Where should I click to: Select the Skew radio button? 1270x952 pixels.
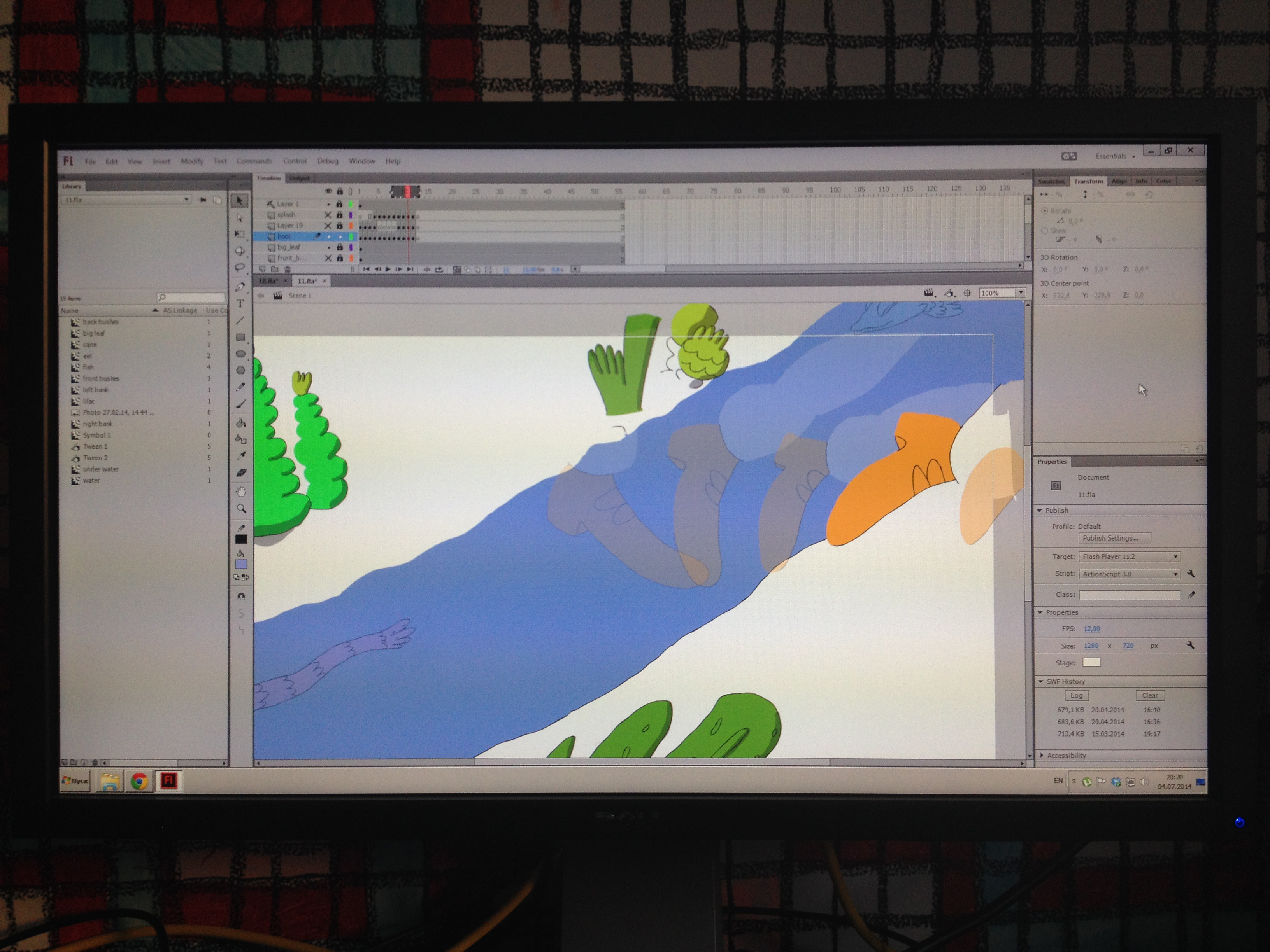(1044, 230)
